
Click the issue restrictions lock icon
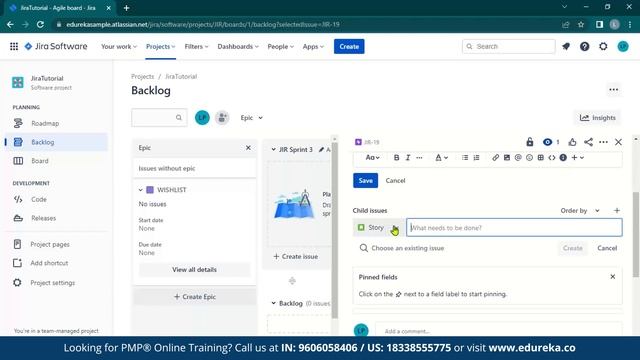click(x=530, y=142)
